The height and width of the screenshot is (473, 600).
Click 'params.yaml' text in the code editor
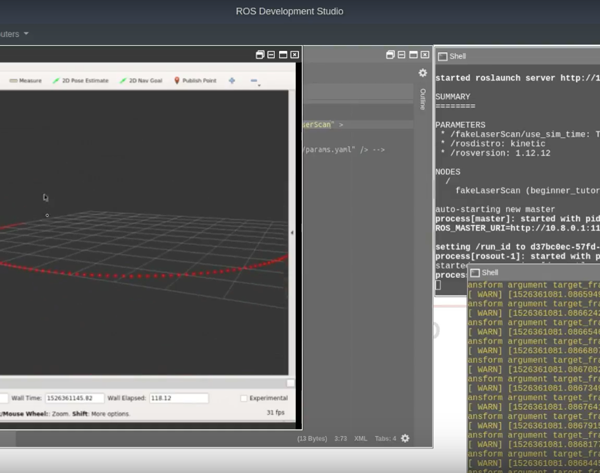pyautogui.click(x=329, y=150)
